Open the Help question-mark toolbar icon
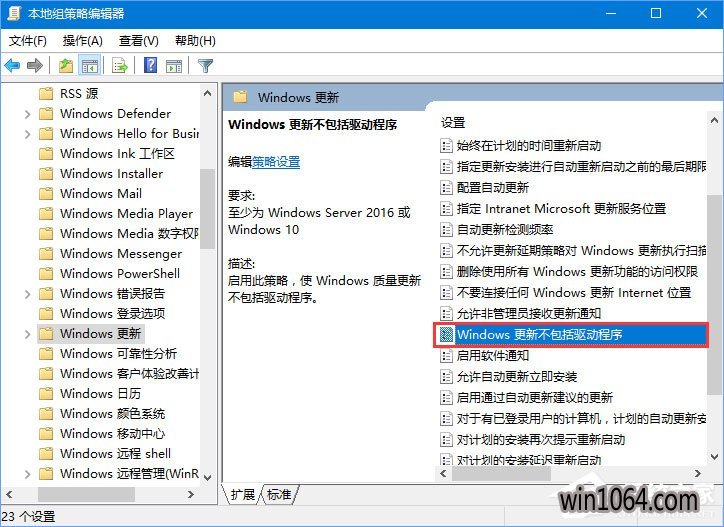The height and width of the screenshot is (527, 724). point(151,65)
